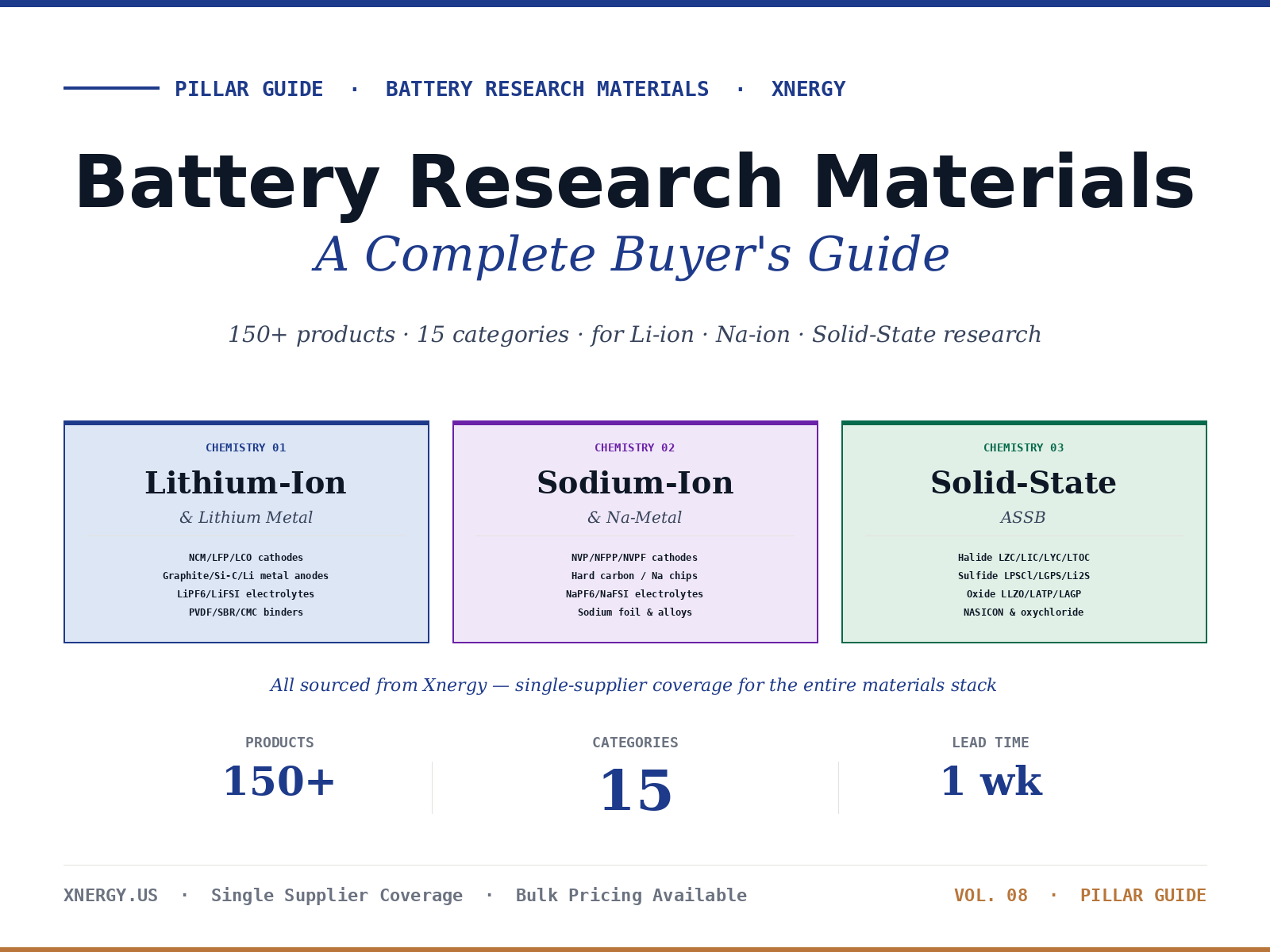This screenshot has height=952, width=1270.
Task: Click "& Na-Metal" subheading
Action: click(635, 517)
